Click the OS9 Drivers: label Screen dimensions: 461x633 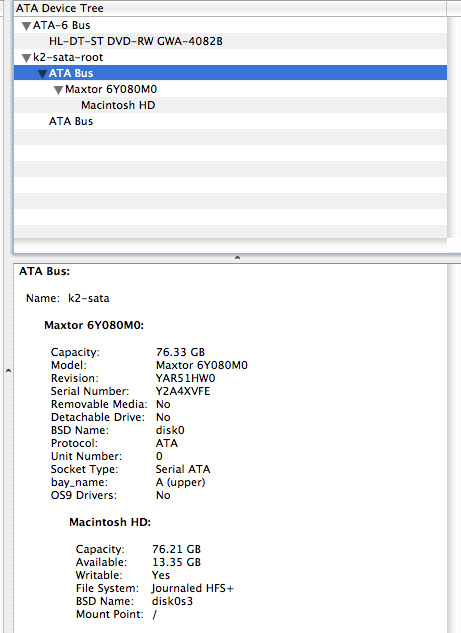coord(84,495)
